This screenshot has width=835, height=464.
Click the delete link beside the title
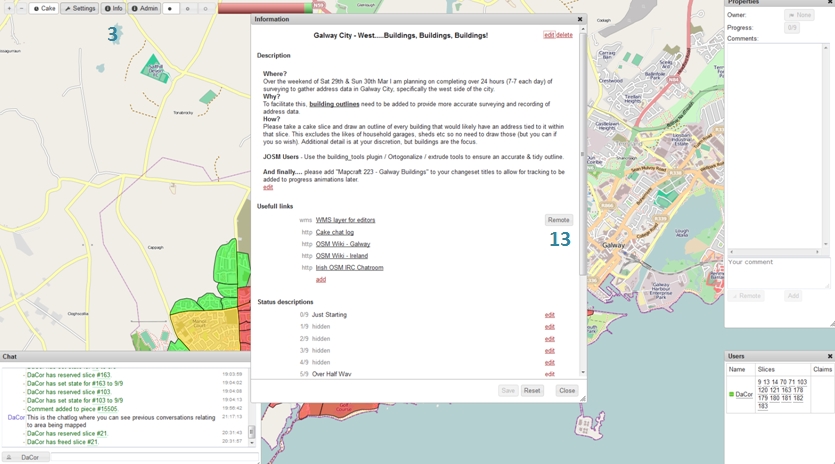tap(564, 35)
